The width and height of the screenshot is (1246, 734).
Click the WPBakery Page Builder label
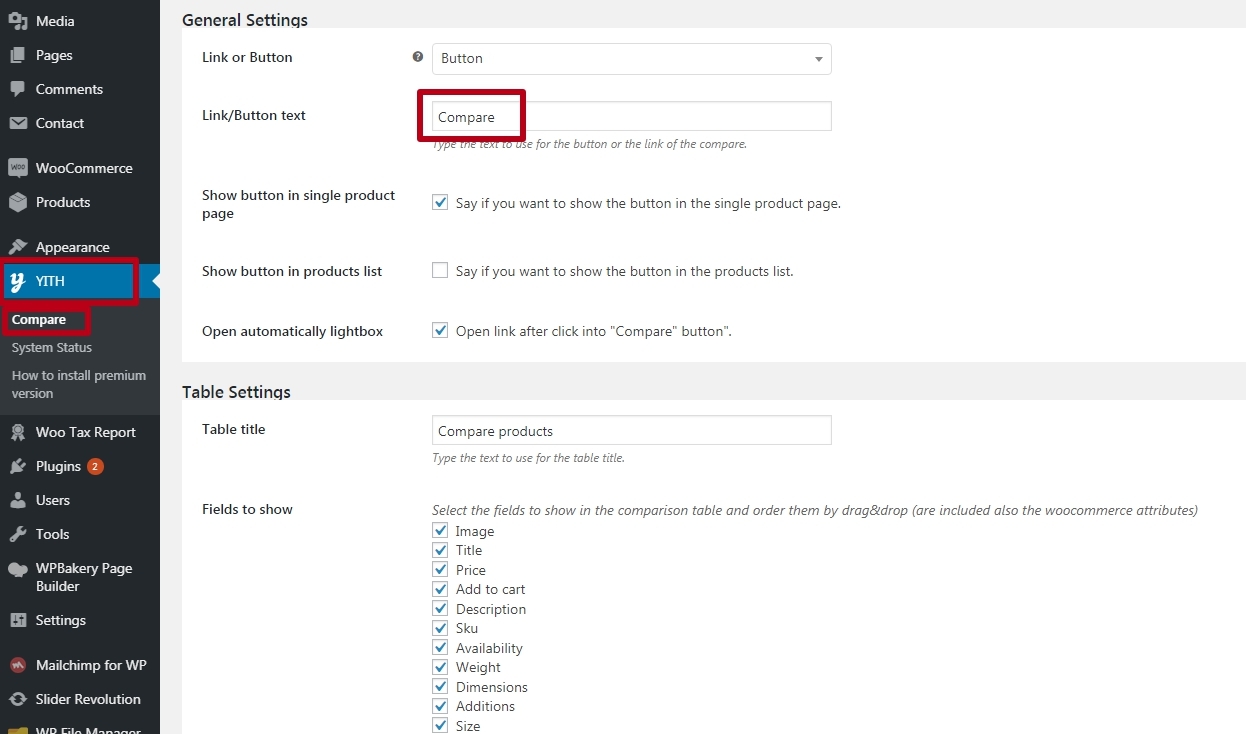[x=84, y=577]
